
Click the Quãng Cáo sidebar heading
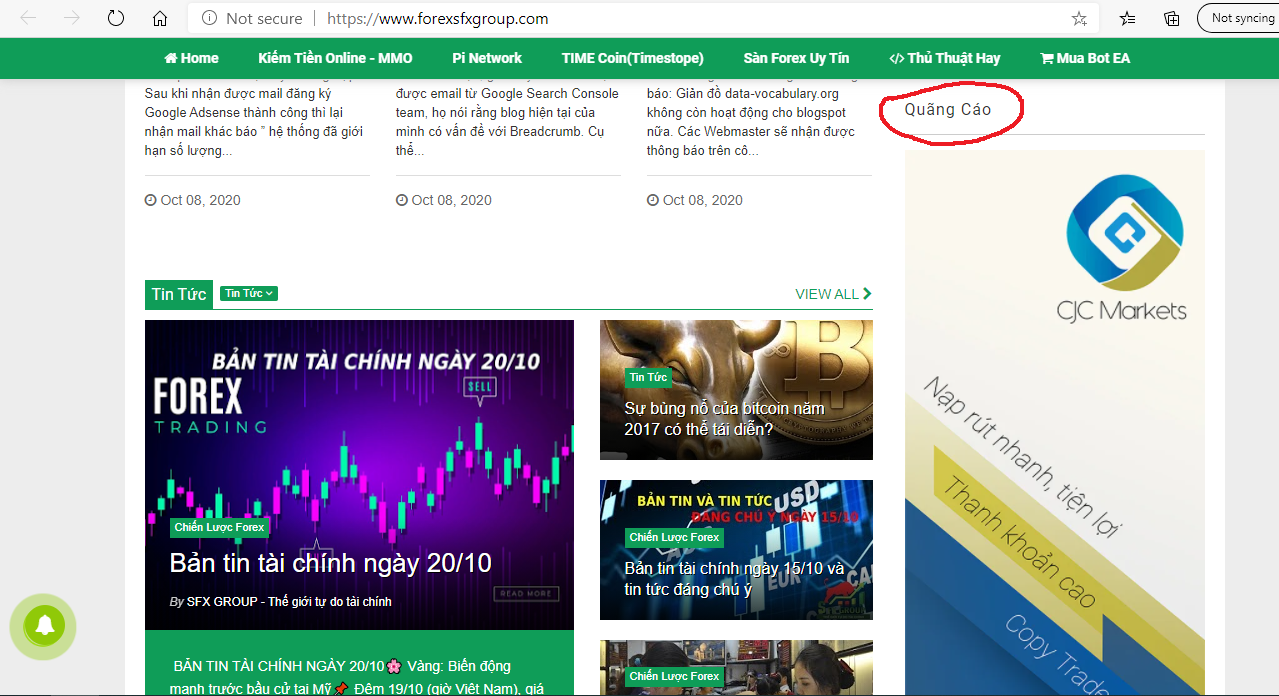click(948, 109)
